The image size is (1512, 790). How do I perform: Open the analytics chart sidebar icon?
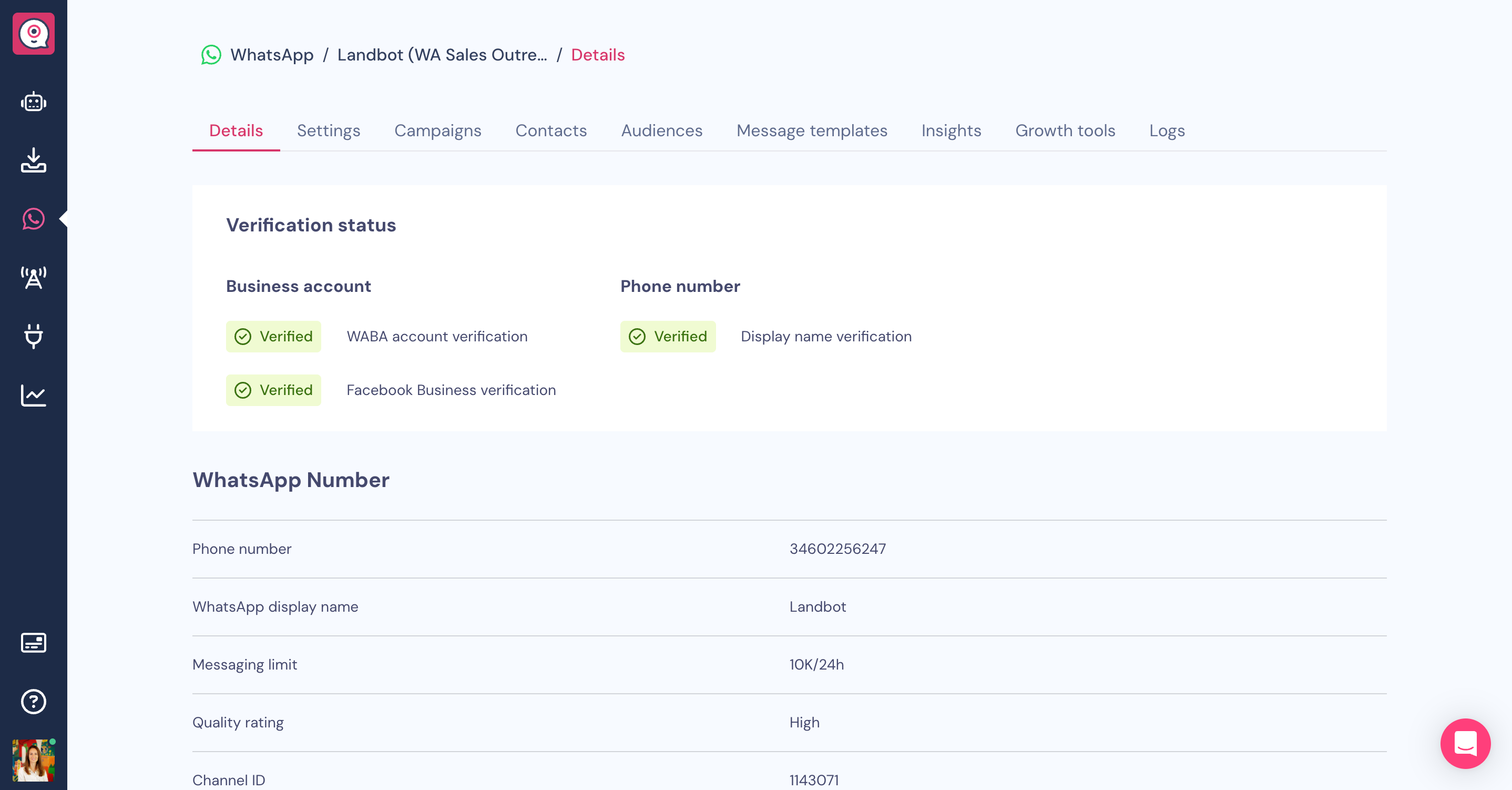[34, 394]
